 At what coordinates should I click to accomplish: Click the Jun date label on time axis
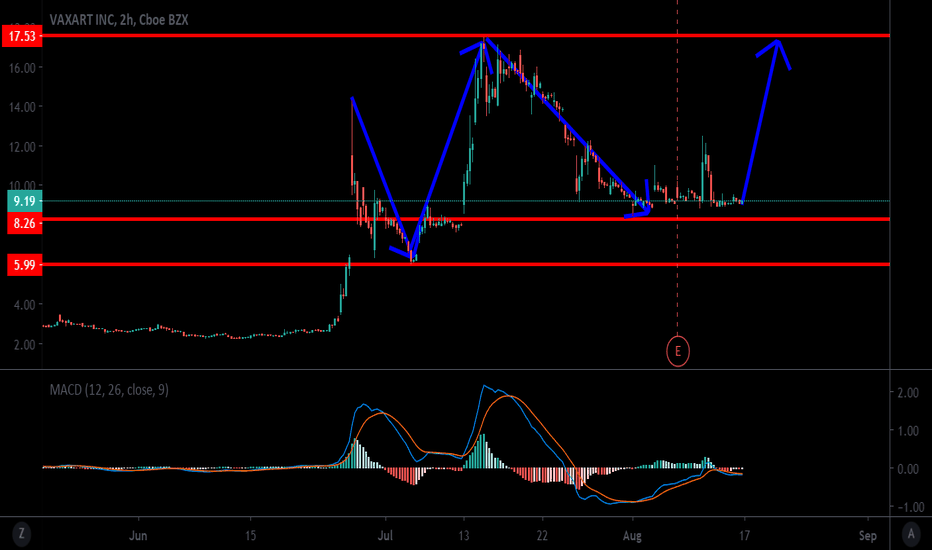(x=138, y=536)
